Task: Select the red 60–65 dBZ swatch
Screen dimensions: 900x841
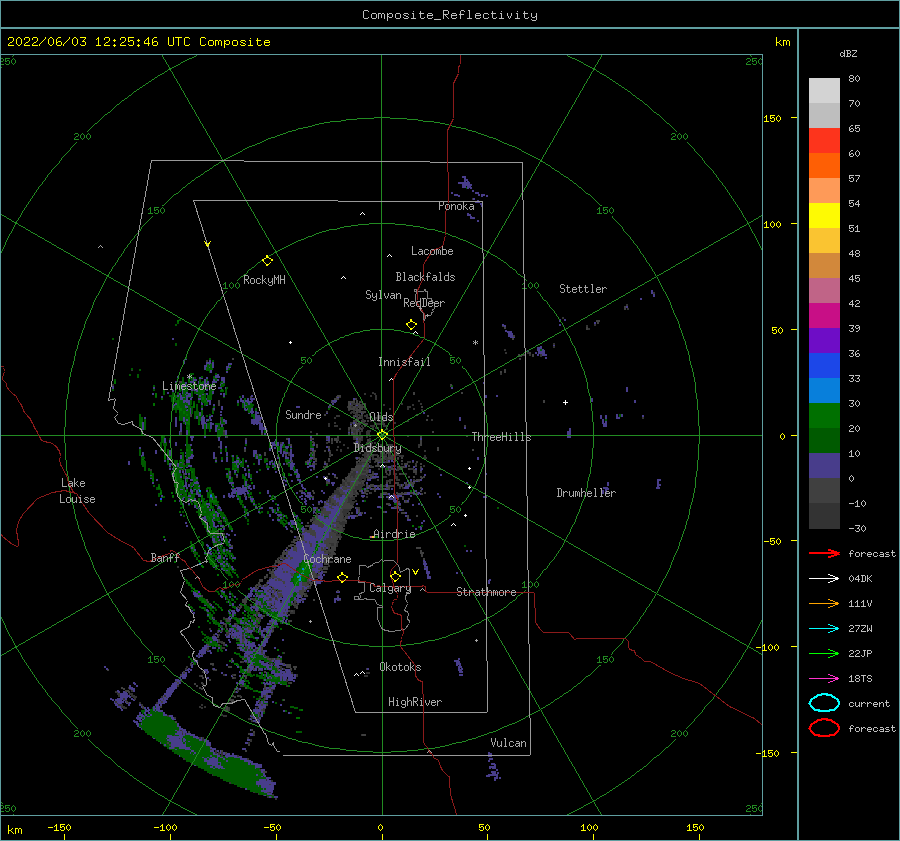Action: [824, 141]
